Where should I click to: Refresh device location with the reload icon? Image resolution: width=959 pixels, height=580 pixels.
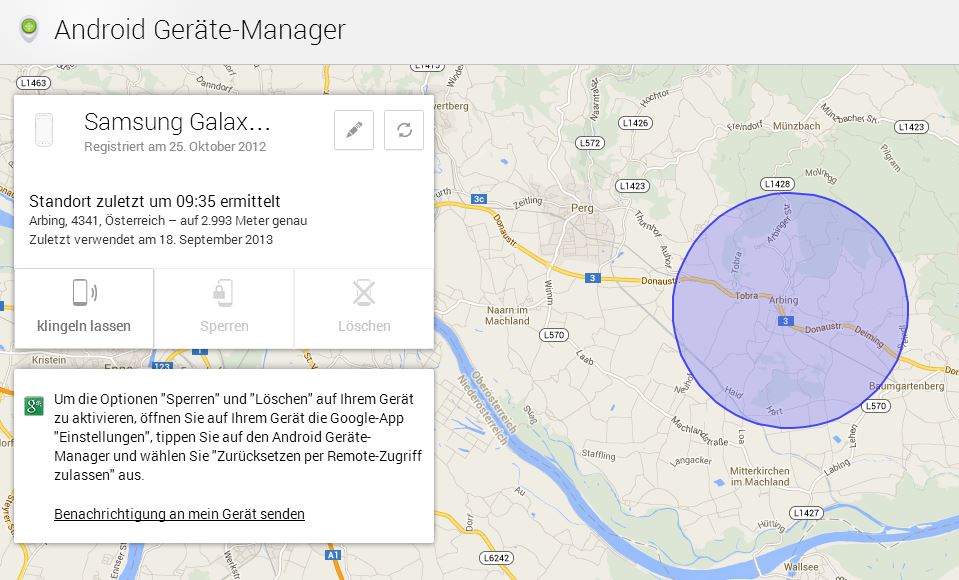(x=404, y=130)
